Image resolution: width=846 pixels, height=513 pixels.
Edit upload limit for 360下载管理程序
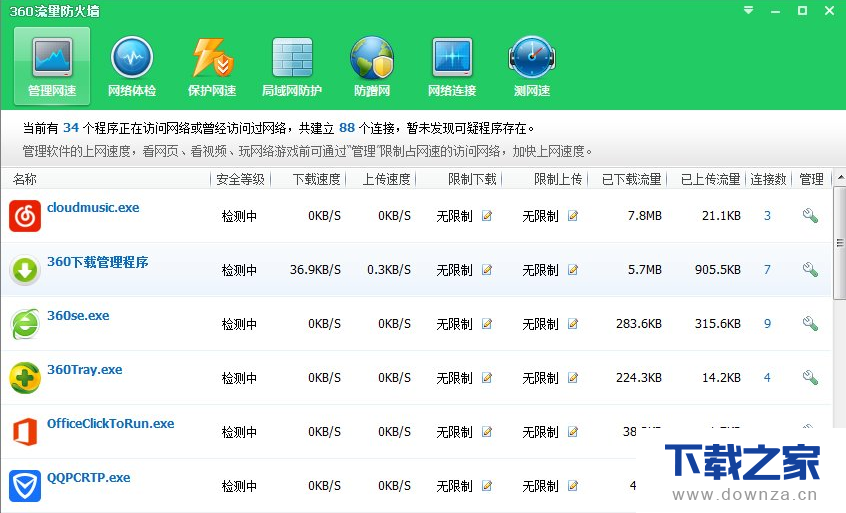point(573,270)
